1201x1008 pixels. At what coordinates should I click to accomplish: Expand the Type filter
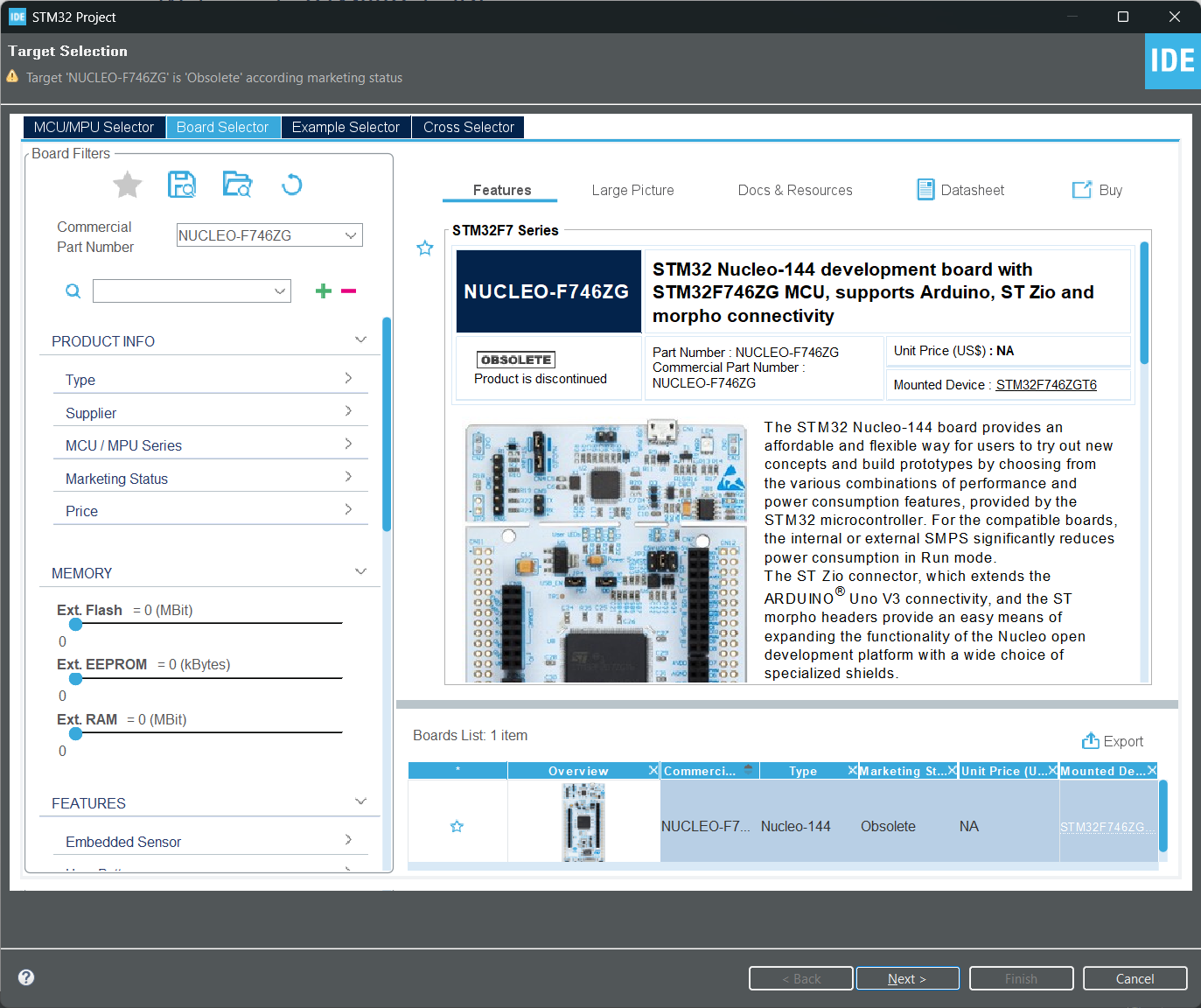[x=348, y=378]
